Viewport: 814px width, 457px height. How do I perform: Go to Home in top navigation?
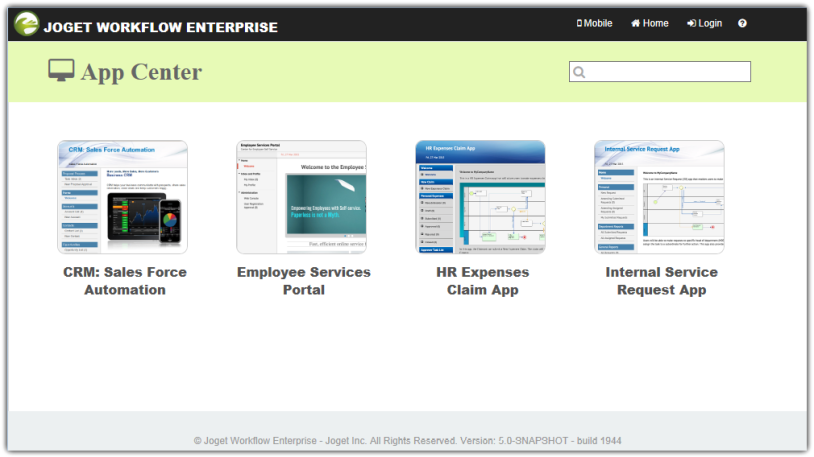coord(649,23)
